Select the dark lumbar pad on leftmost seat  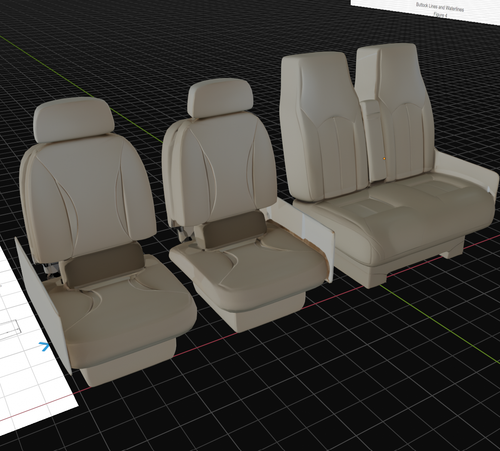(x=104, y=265)
